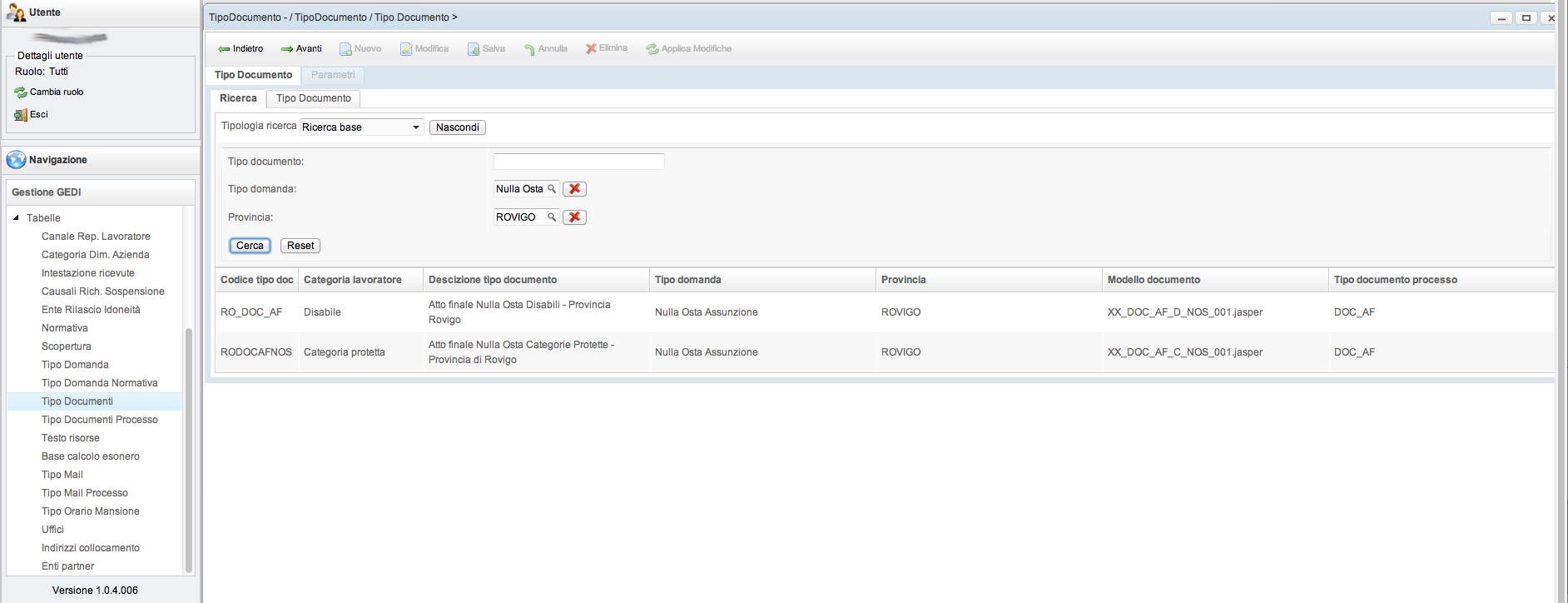Collapse the Tabelle tree node

[16, 218]
